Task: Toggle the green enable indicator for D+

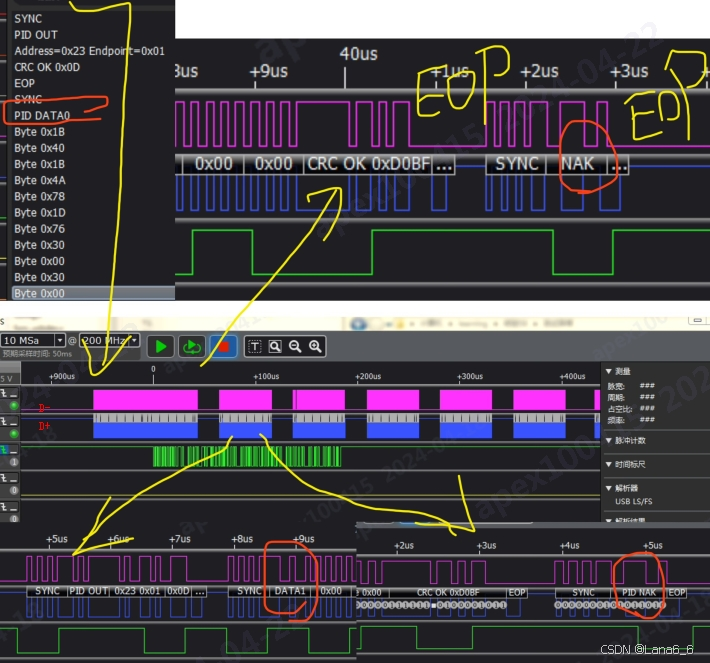Action: click(14, 434)
